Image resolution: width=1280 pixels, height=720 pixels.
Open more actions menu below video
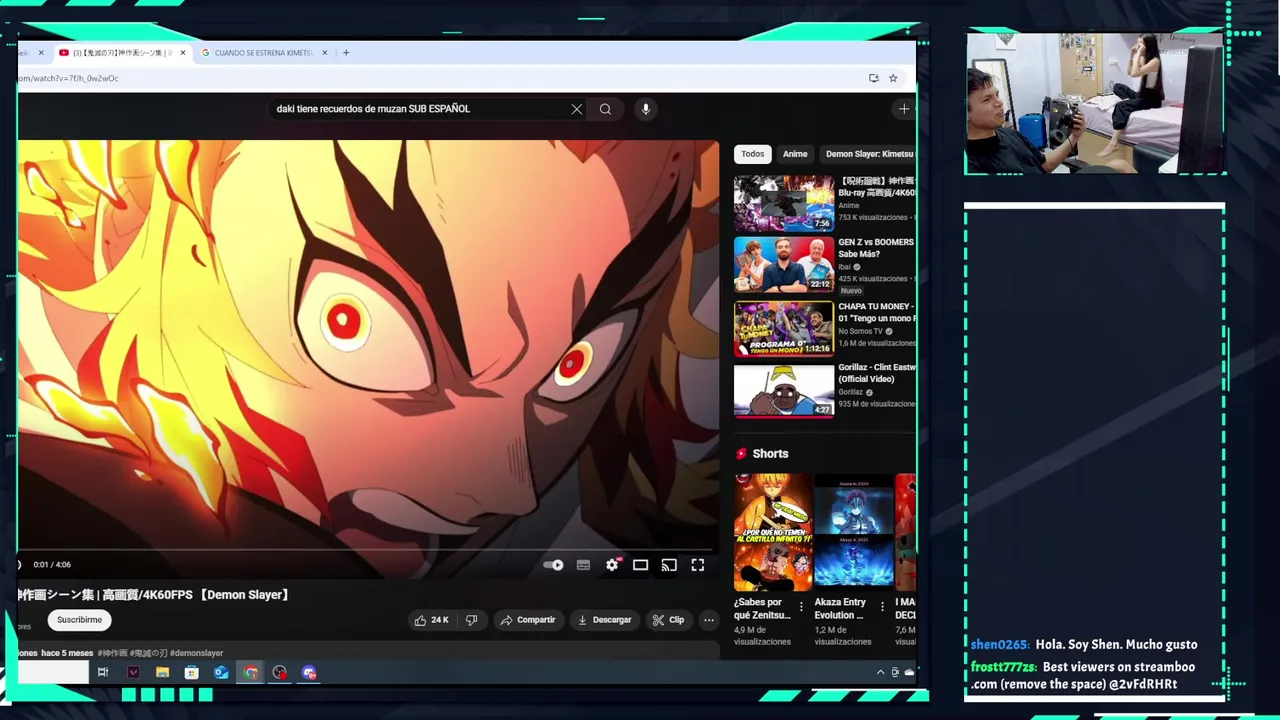(x=709, y=620)
